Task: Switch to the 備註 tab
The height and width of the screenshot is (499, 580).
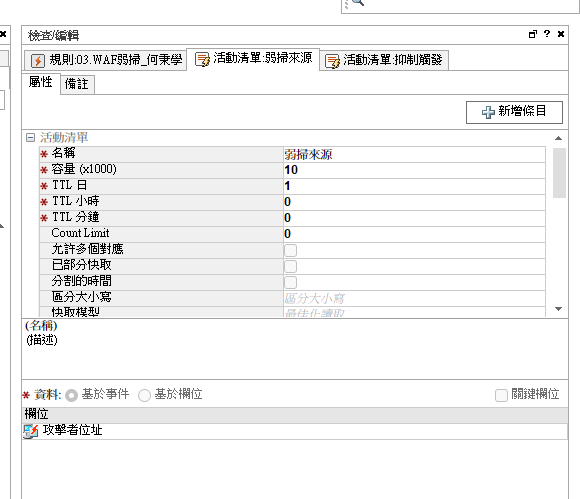Action: pos(77,84)
